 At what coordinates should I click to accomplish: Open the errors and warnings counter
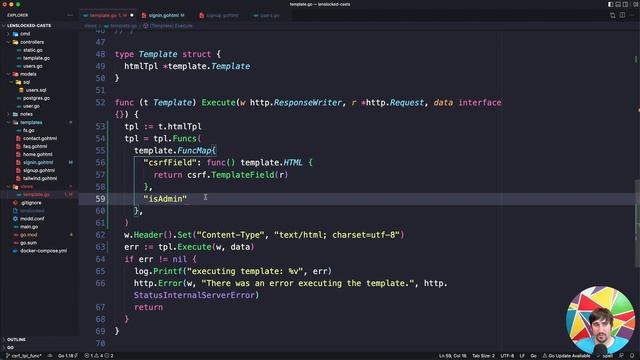[99, 356]
